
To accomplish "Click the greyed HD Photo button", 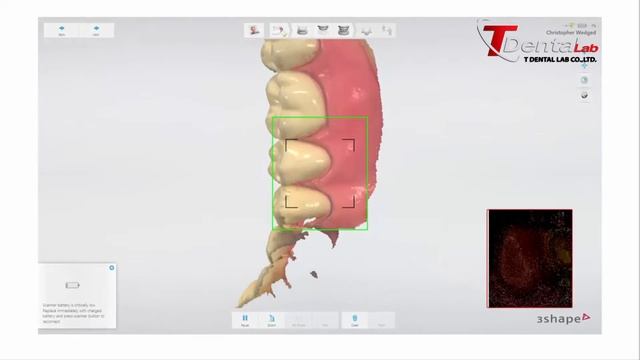I will 299,320.
